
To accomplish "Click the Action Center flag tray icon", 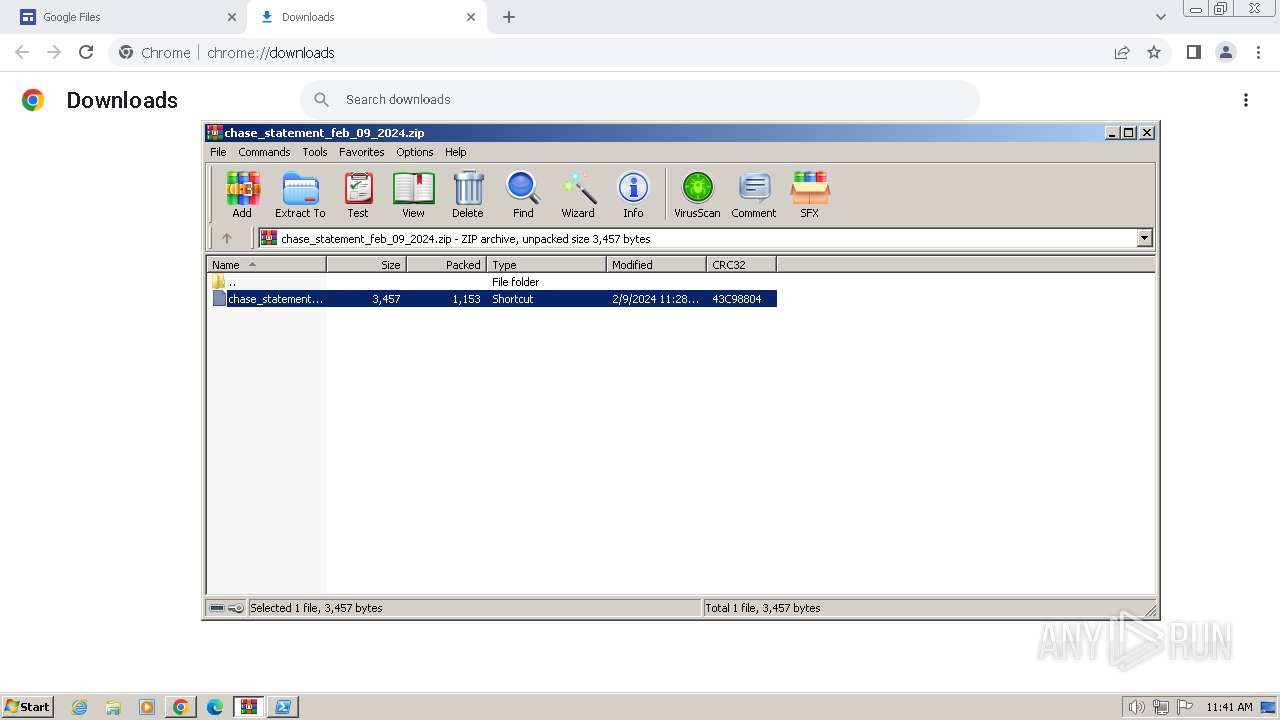I will point(1185,707).
